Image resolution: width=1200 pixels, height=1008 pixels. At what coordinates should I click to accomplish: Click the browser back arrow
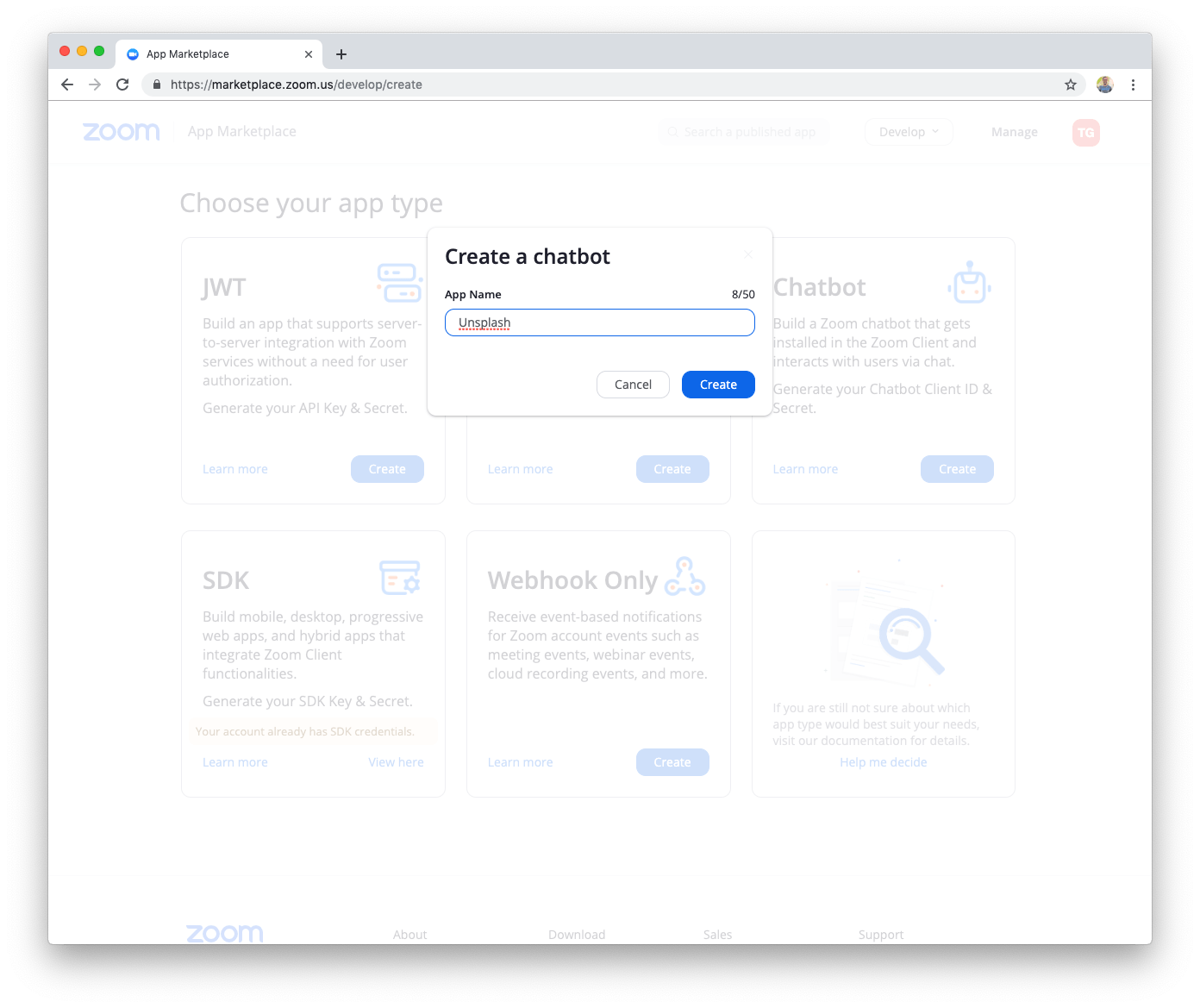[67, 85]
